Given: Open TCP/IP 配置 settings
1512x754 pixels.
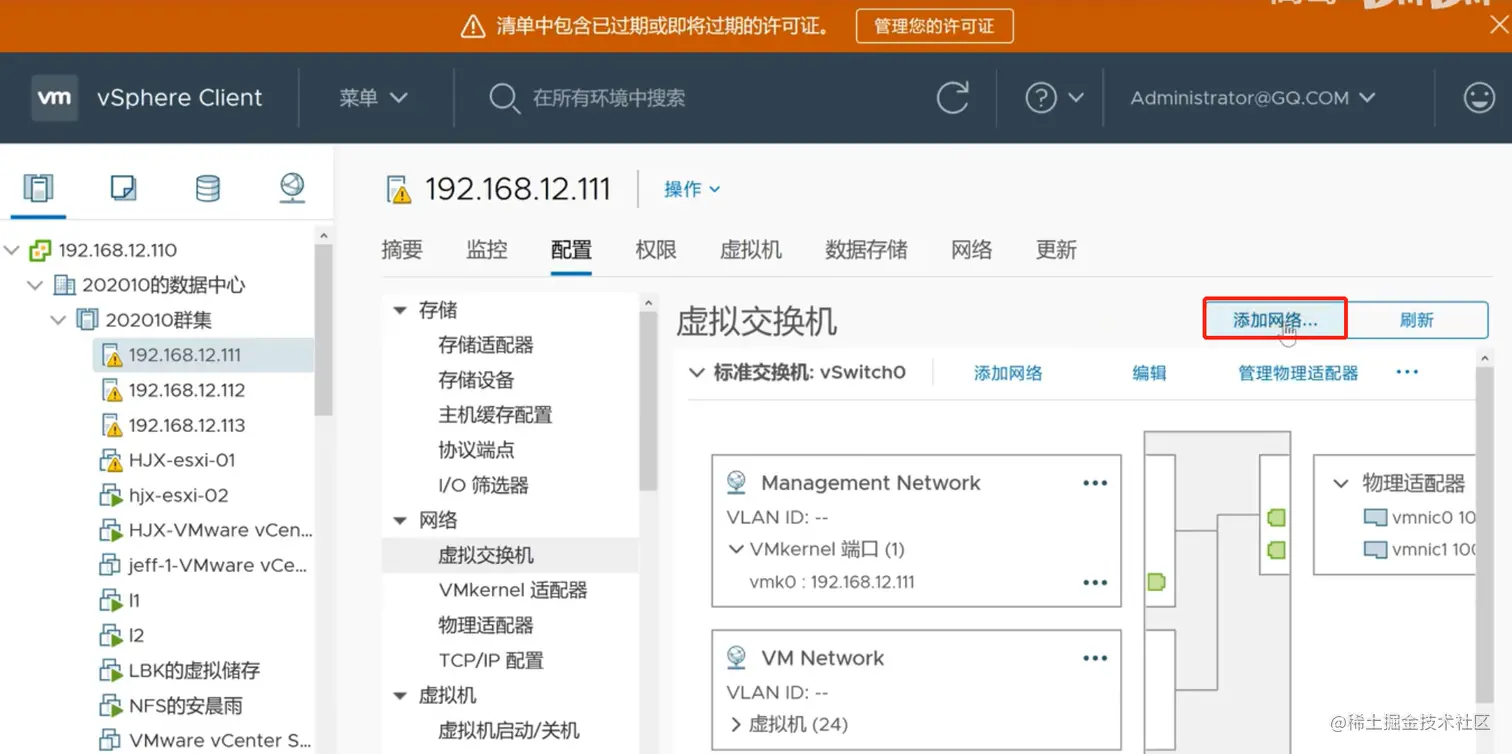Looking at the screenshot, I should pyautogui.click(x=491, y=660).
